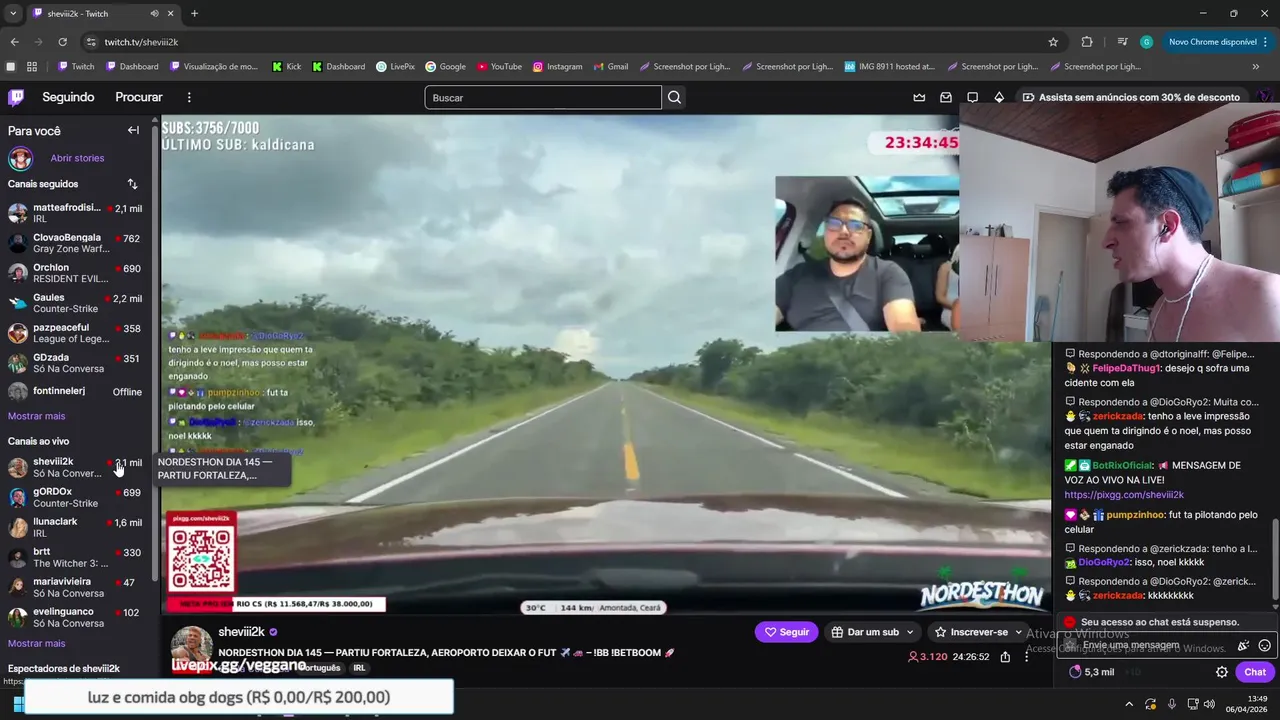Open the Abrir stories link
The width and height of the screenshot is (1280, 720).
pos(77,158)
